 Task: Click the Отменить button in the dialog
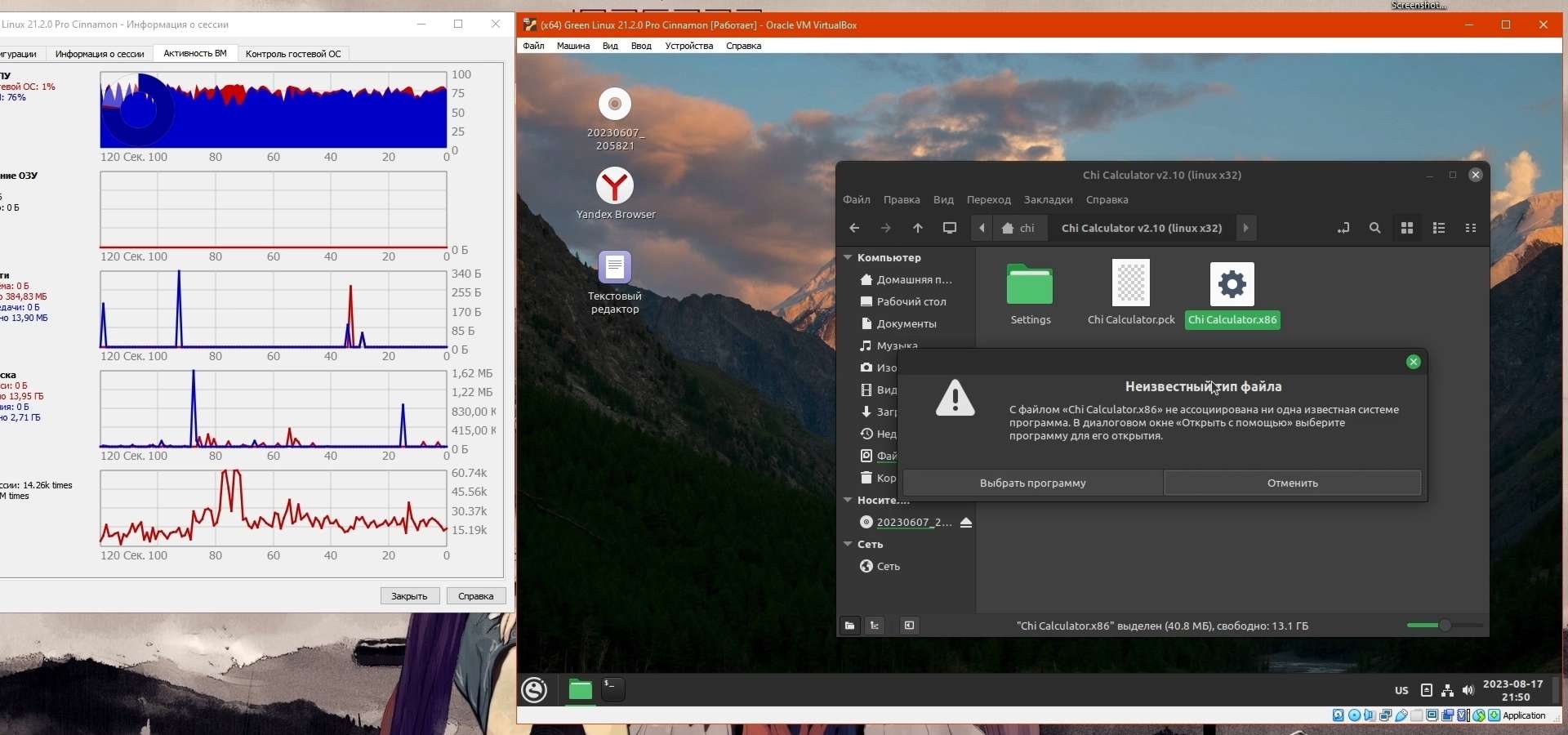point(1293,483)
